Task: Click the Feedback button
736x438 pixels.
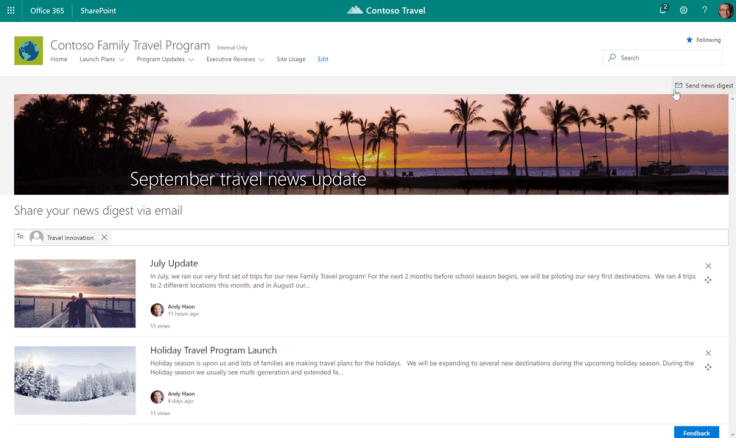Action: 696,432
